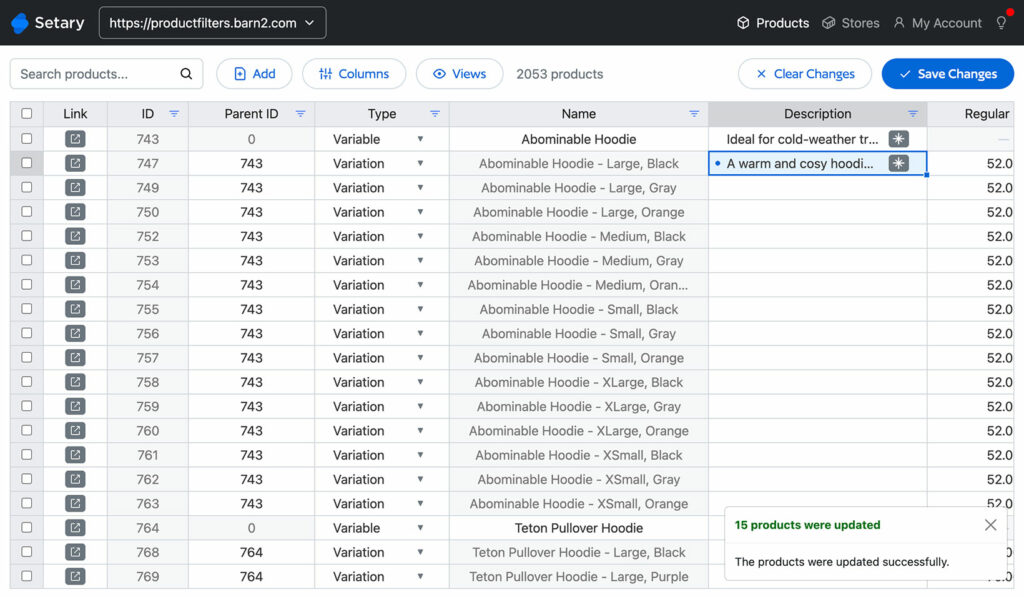Open Type dropdown for product 769

click(x=421, y=576)
